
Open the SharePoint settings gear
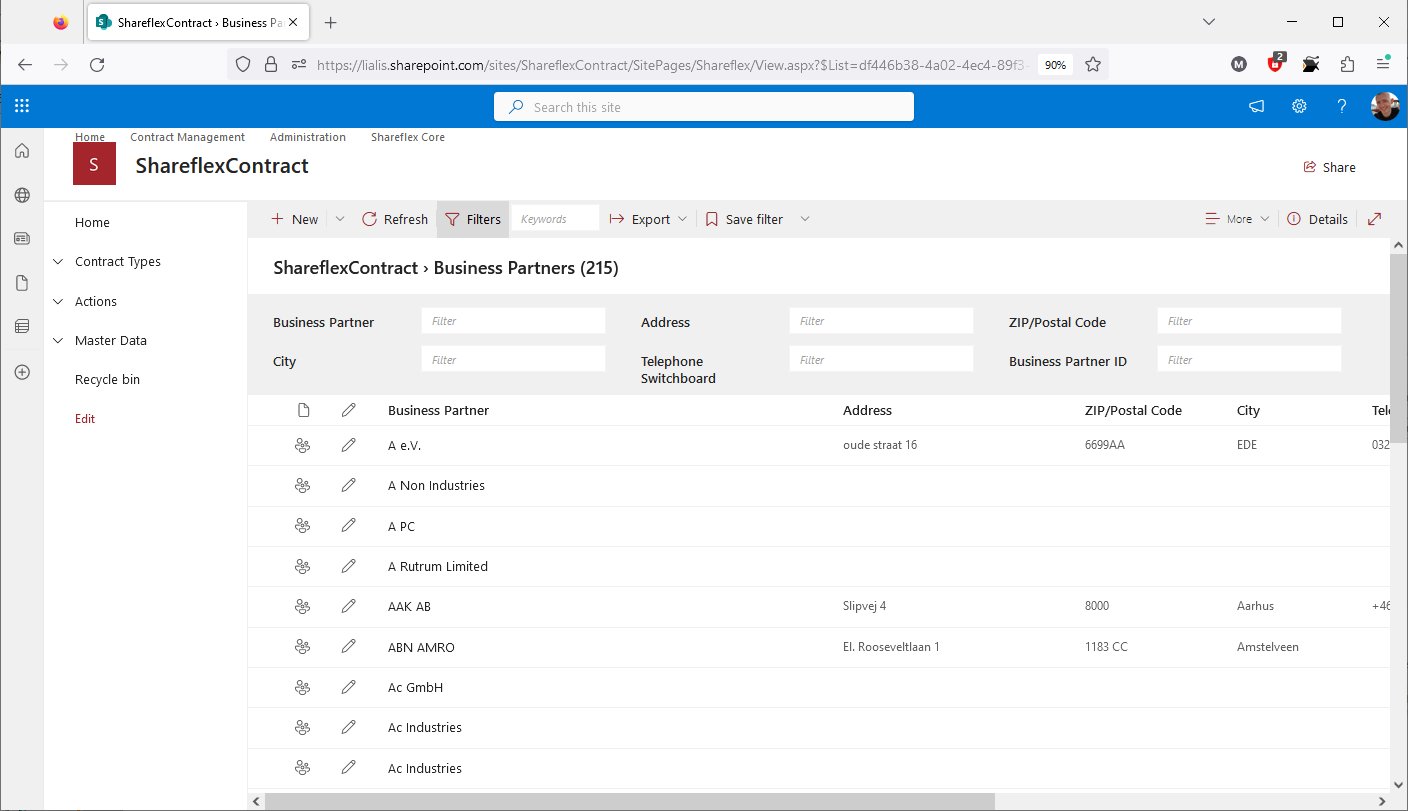tap(1299, 106)
